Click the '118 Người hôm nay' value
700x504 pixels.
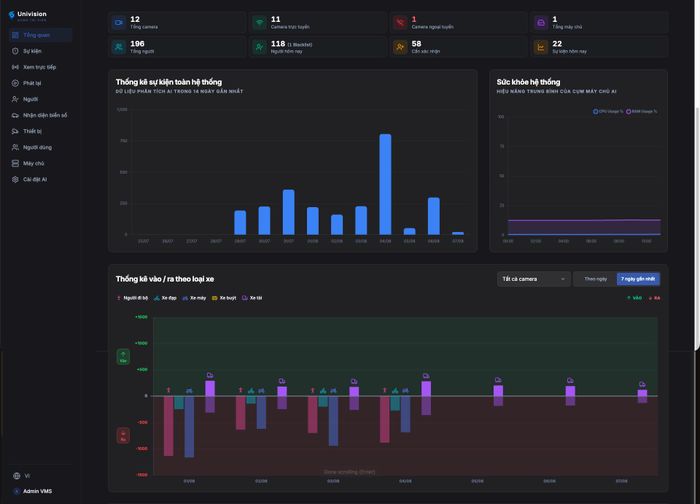(278, 44)
